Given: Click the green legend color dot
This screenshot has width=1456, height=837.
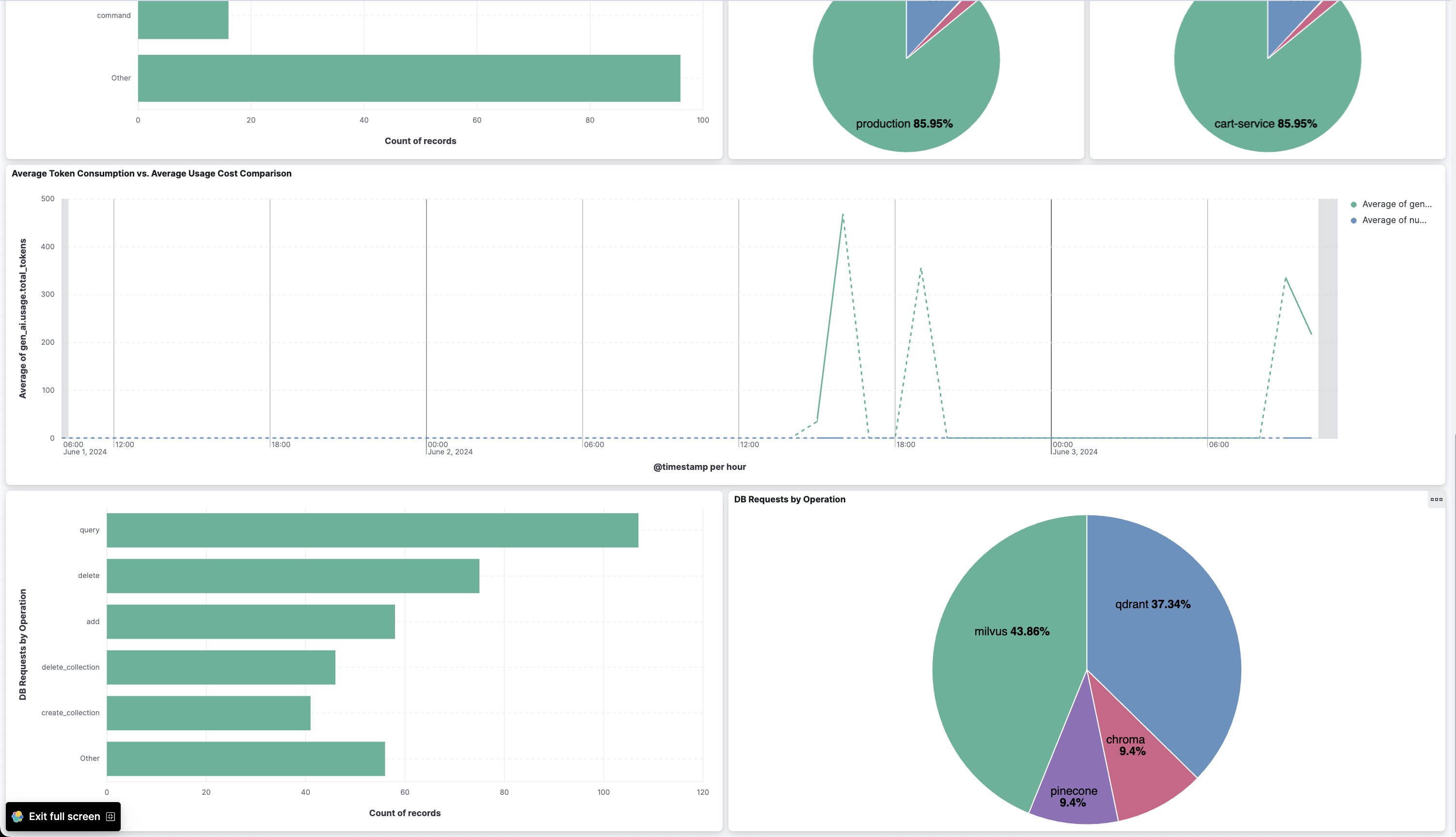Looking at the screenshot, I should pyautogui.click(x=1354, y=205).
